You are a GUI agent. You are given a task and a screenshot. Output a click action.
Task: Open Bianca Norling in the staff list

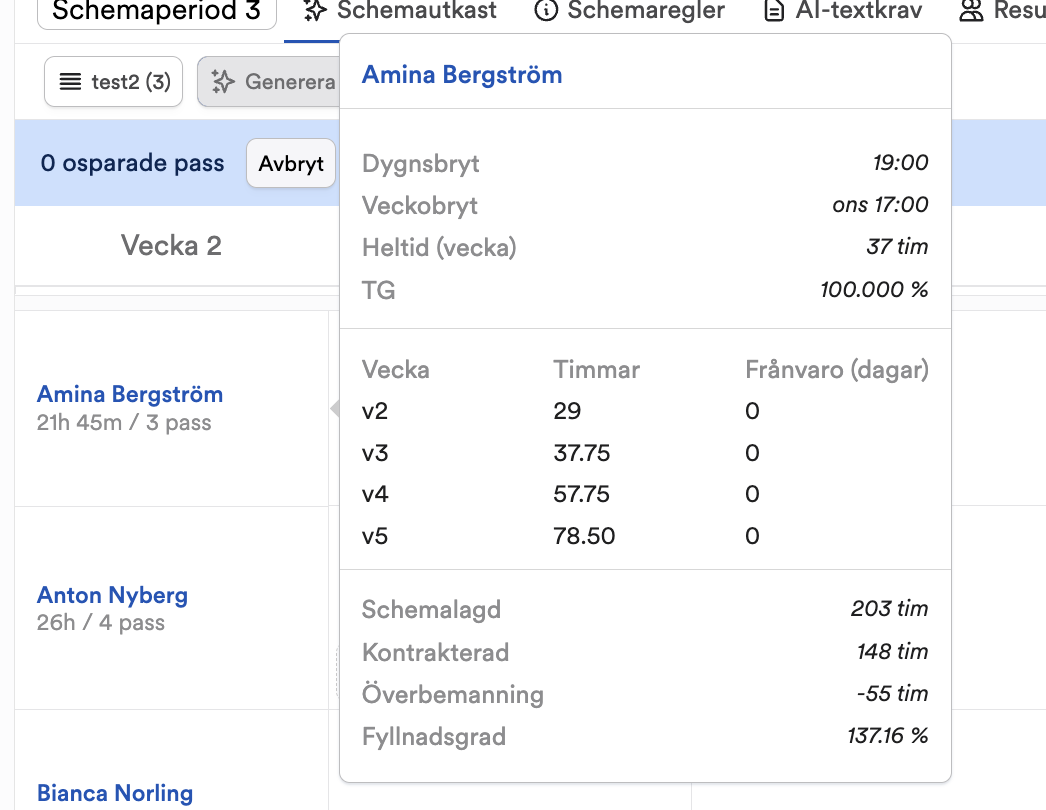tap(115, 793)
